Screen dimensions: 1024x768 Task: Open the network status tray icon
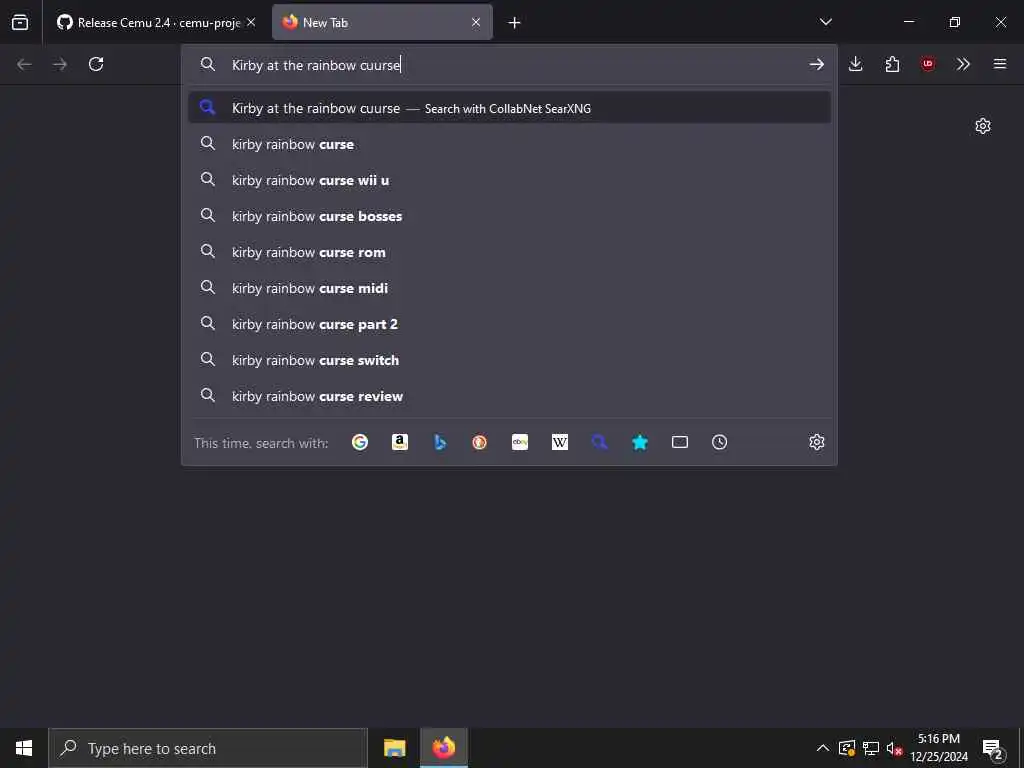(x=871, y=748)
